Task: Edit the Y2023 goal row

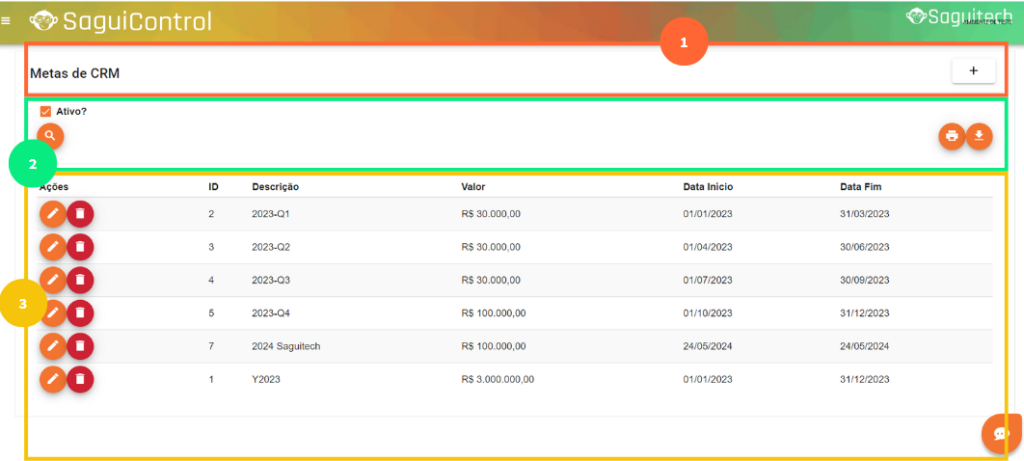Action: 53,379
